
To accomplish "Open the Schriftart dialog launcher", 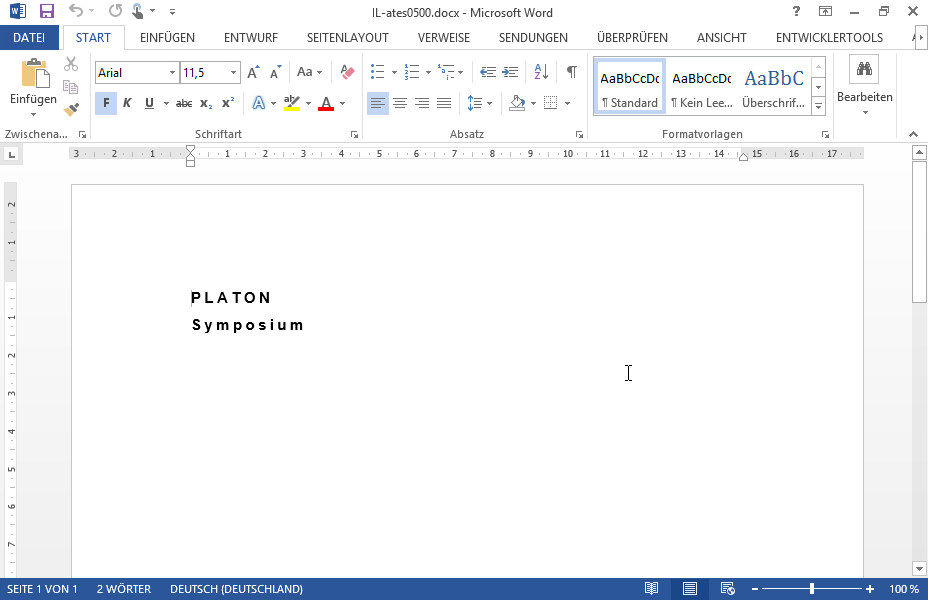I will 355,135.
